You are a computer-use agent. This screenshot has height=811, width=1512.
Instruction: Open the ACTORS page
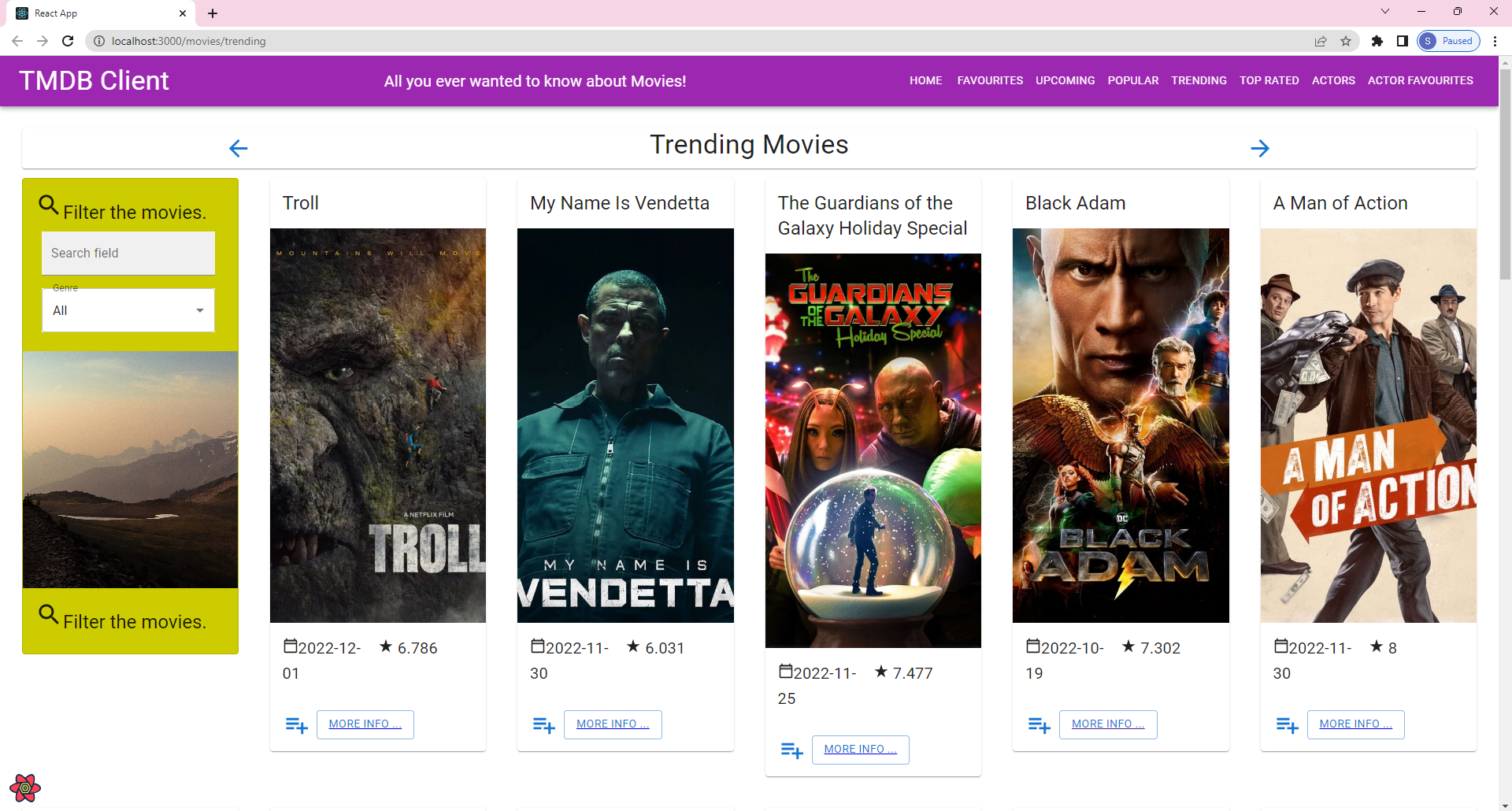click(x=1333, y=80)
